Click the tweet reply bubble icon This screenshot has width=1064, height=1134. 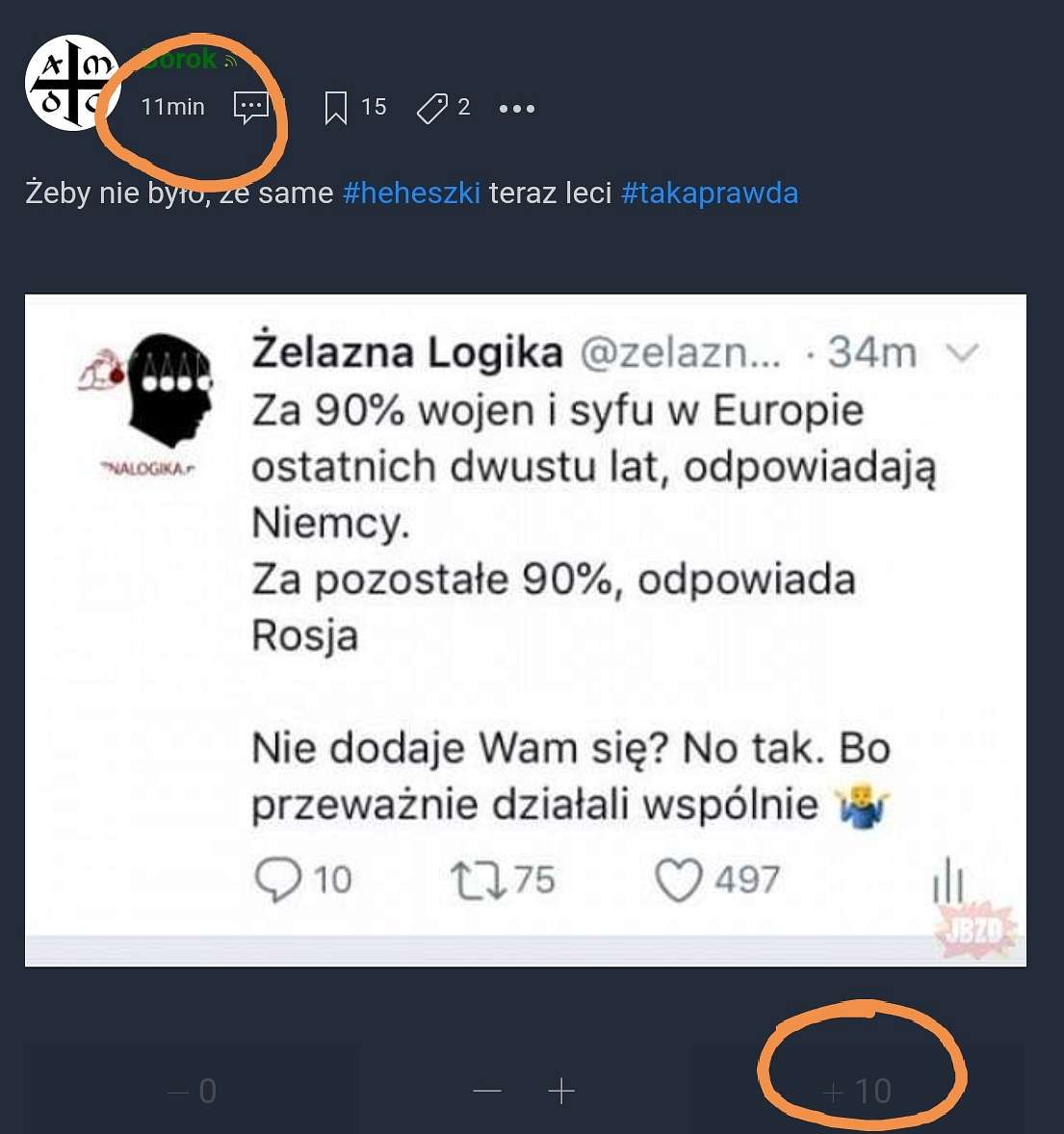coord(277,880)
